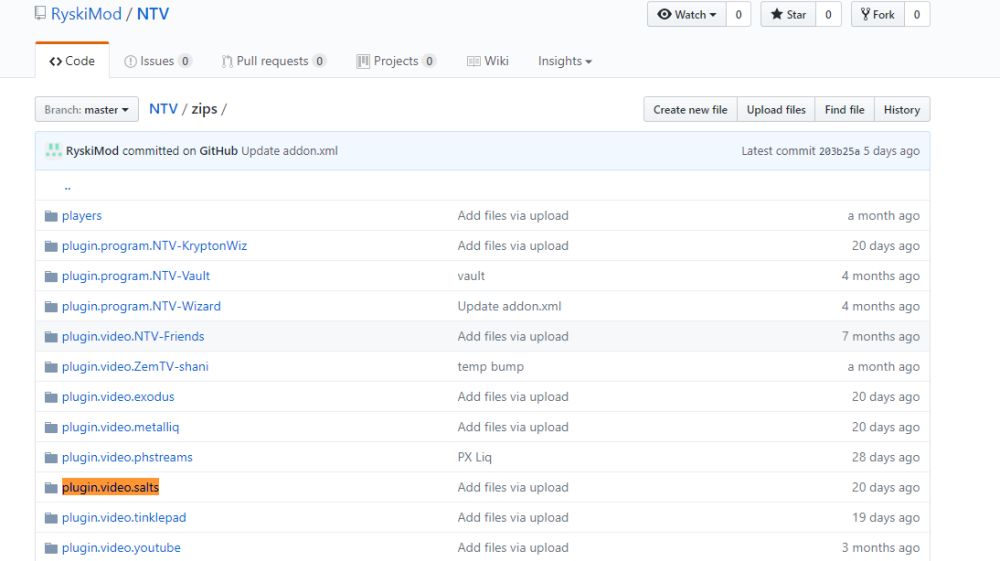Click the folder icon beside plugin.video.tinklepad
This screenshot has height=561, width=1000.
tap(51, 518)
